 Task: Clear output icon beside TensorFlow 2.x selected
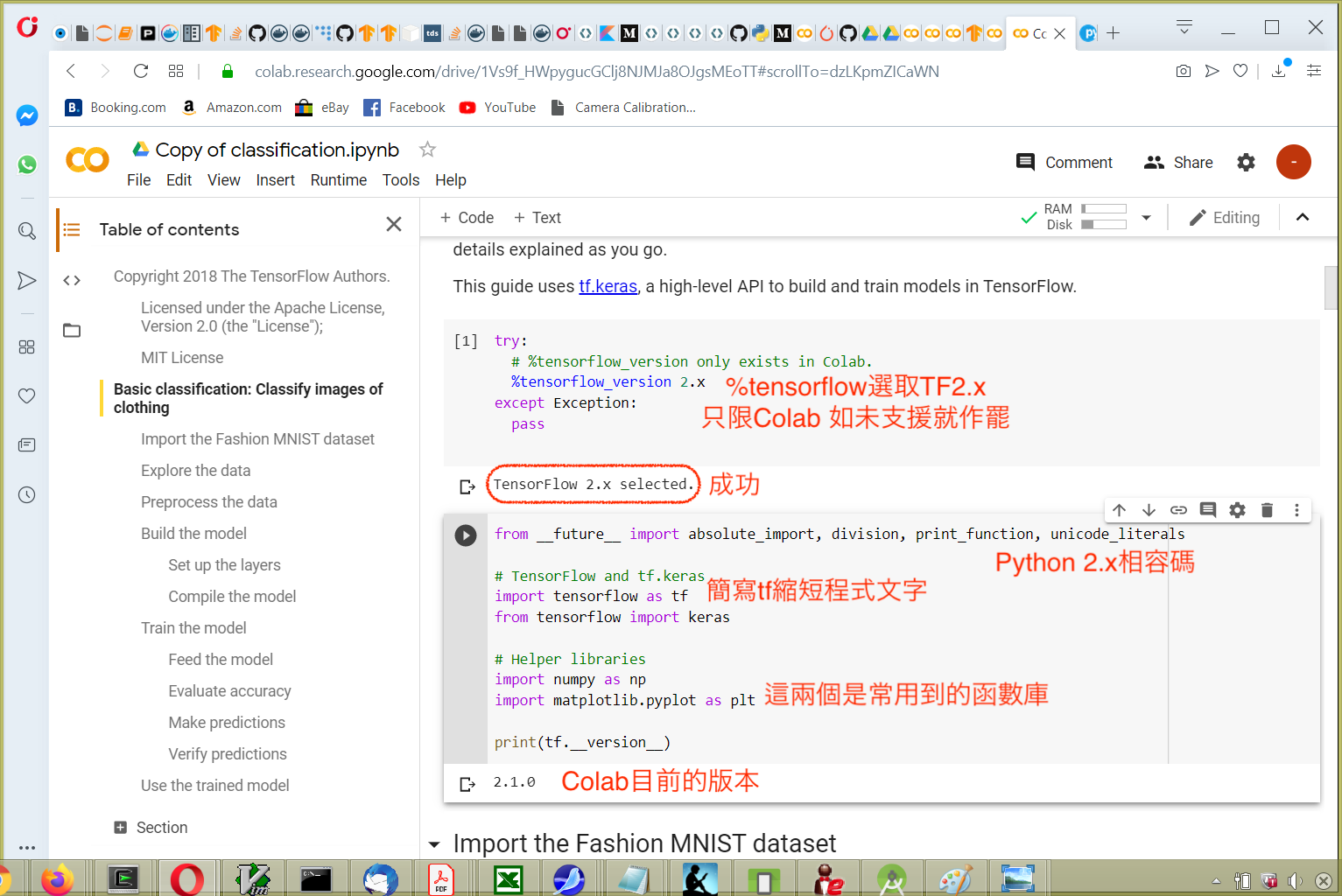tap(467, 486)
